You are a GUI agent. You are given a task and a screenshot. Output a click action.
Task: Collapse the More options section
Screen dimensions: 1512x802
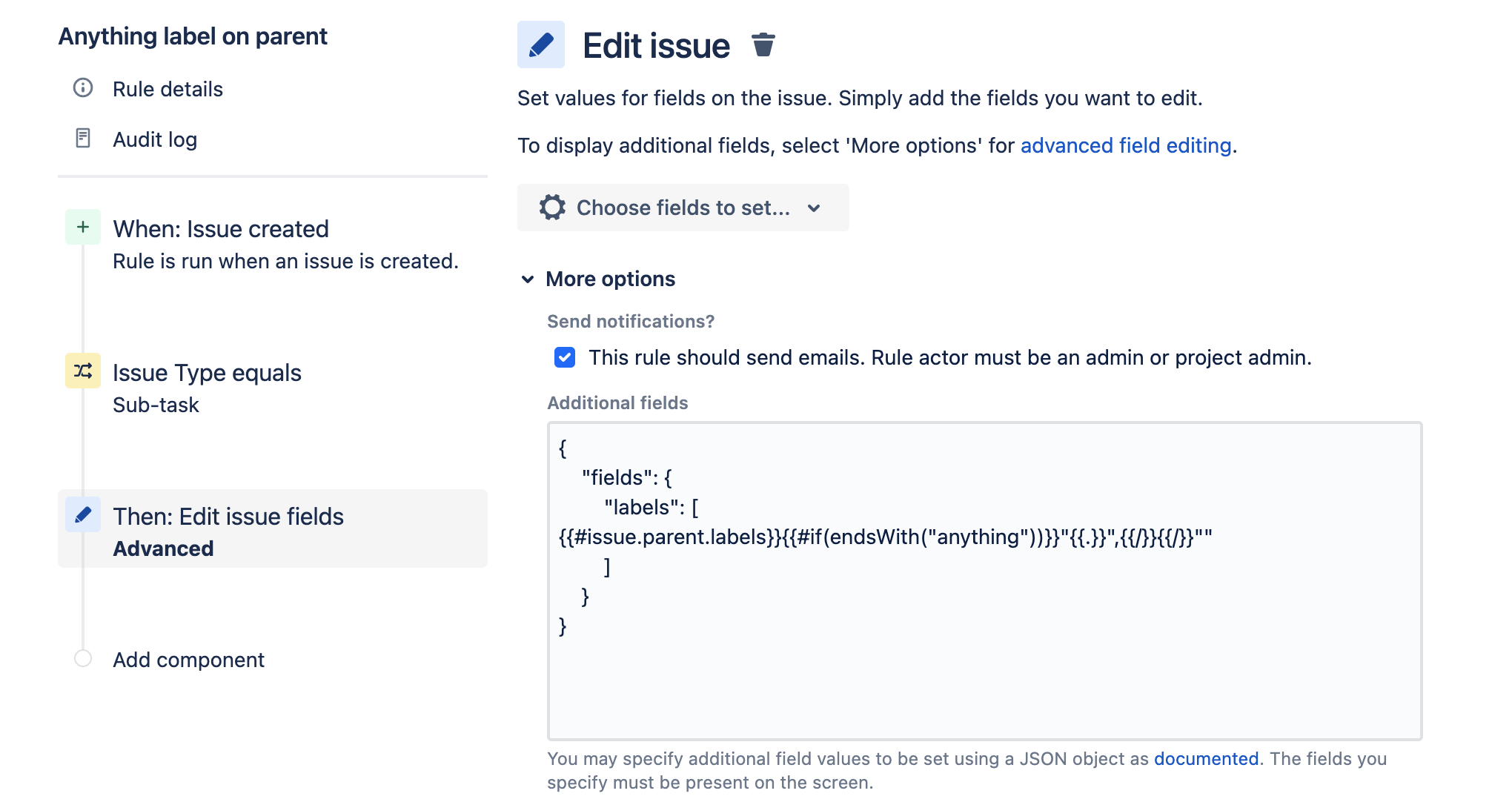tap(598, 279)
